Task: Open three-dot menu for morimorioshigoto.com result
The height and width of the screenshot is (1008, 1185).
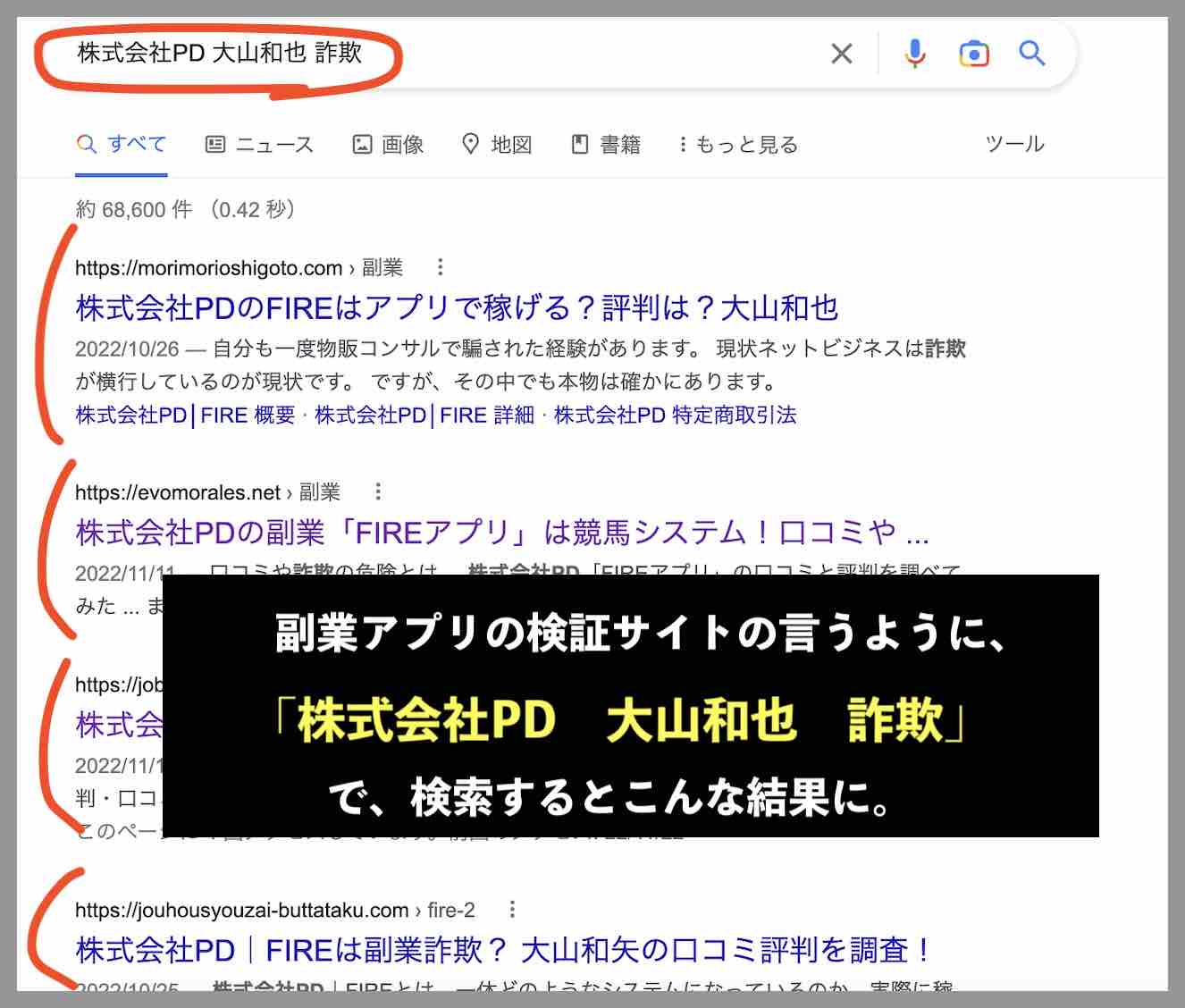Action: click(x=441, y=266)
